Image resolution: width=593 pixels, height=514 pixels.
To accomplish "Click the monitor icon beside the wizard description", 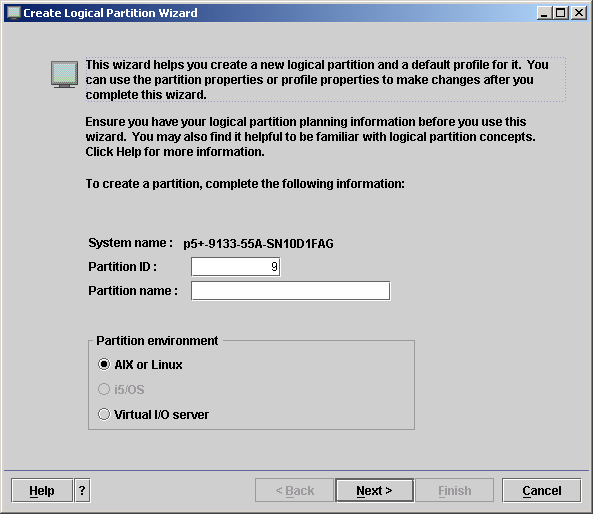I will tap(64, 74).
